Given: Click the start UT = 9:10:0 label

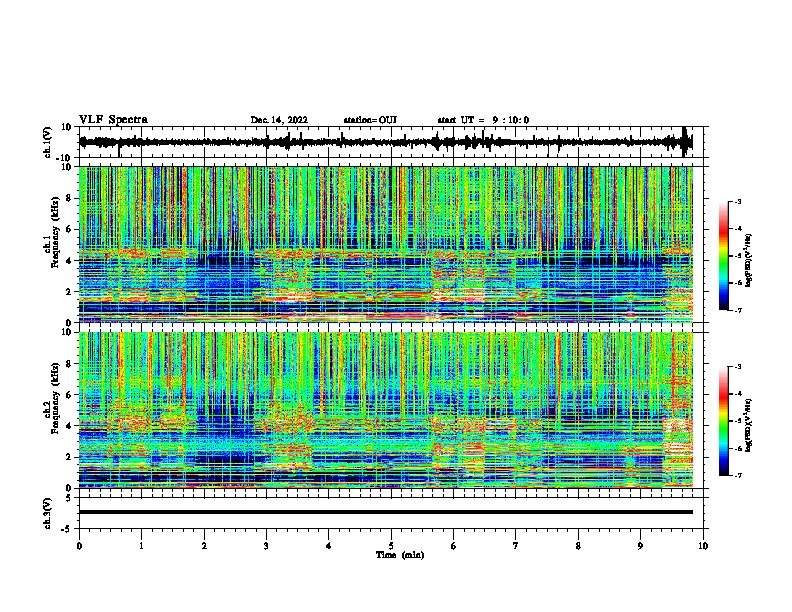Looking at the screenshot, I should click(483, 120).
